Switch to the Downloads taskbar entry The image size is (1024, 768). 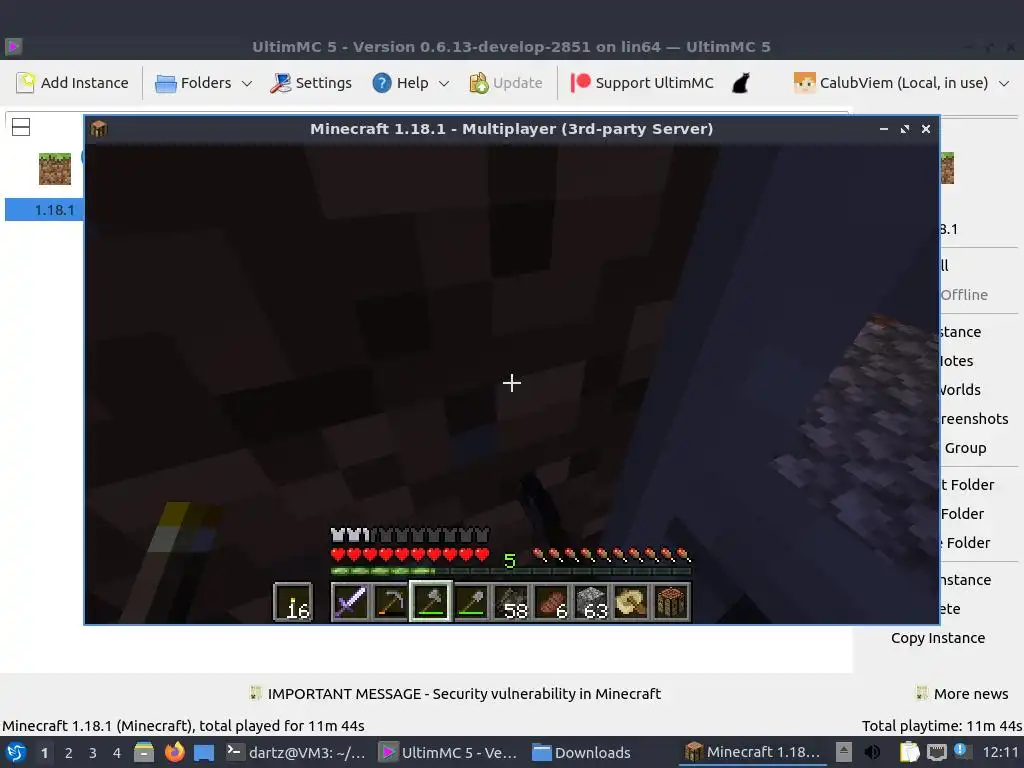(x=581, y=752)
